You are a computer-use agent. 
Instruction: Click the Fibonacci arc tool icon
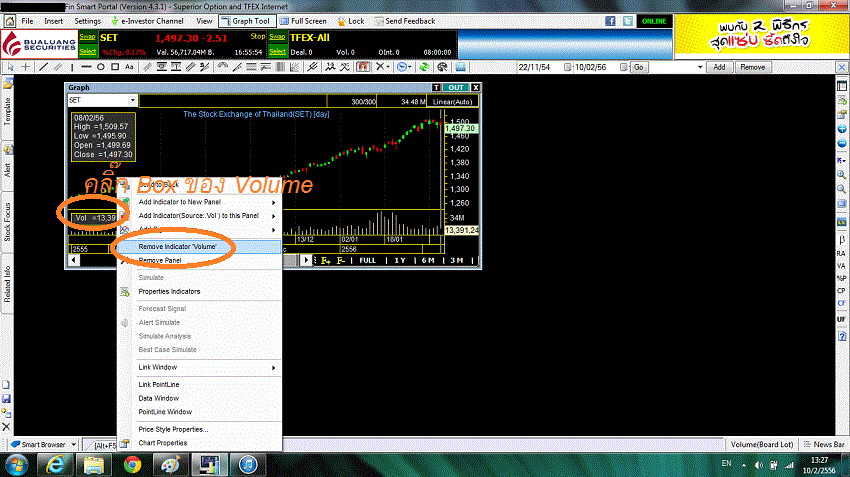click(223, 67)
